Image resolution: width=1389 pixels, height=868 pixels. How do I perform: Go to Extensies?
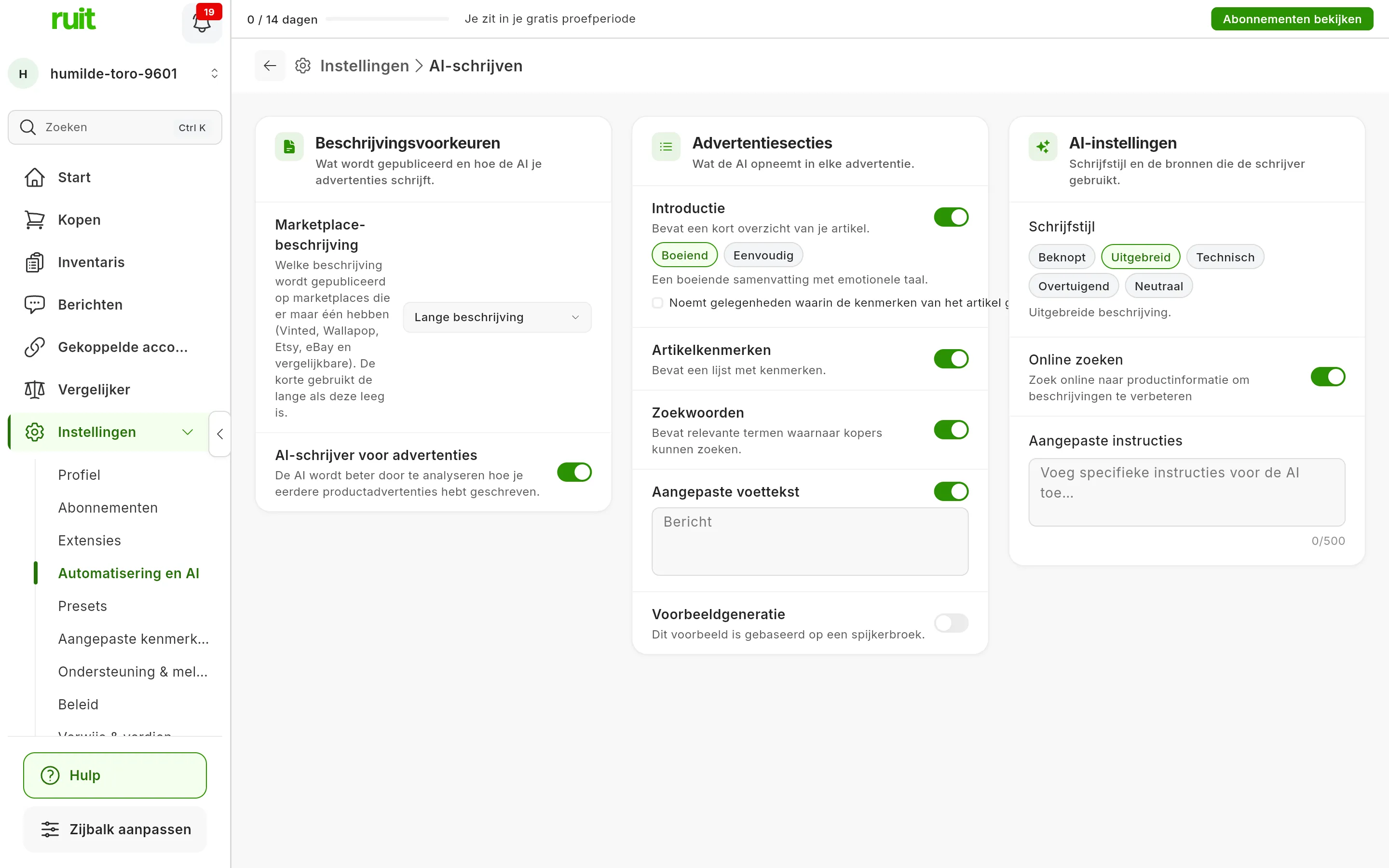90,540
